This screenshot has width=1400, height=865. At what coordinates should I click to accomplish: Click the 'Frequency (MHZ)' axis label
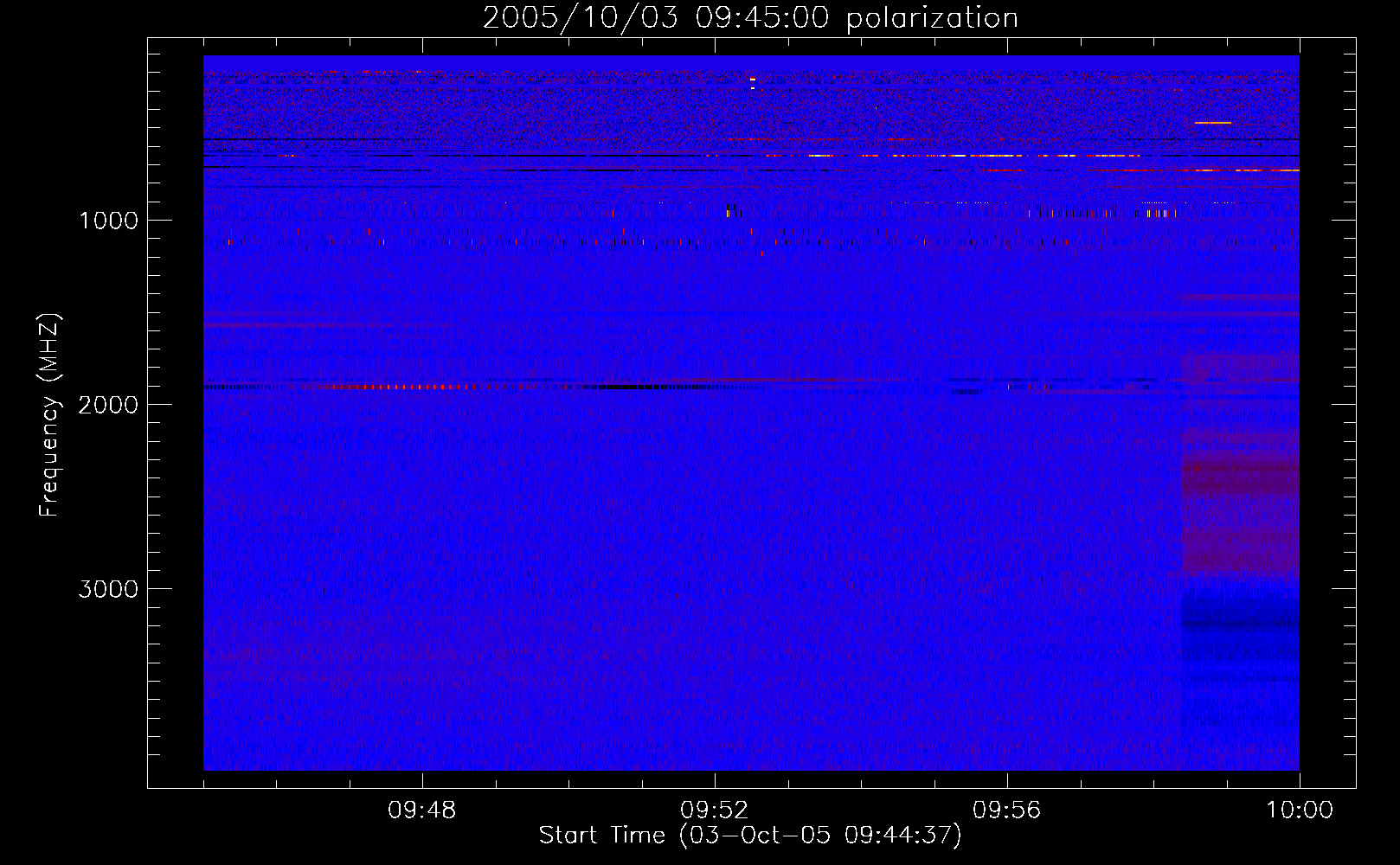click(49, 415)
